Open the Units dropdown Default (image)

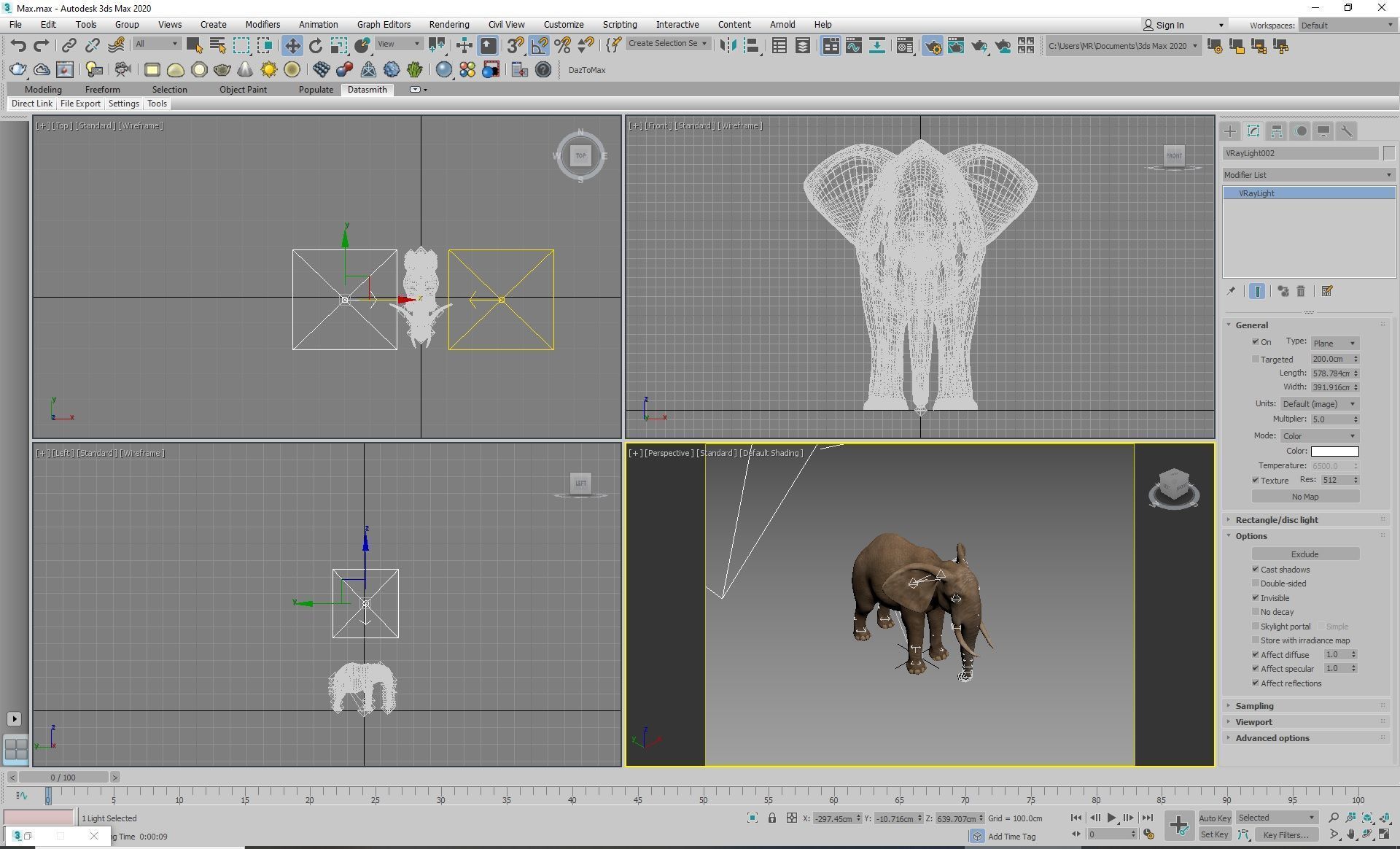[x=1319, y=404]
